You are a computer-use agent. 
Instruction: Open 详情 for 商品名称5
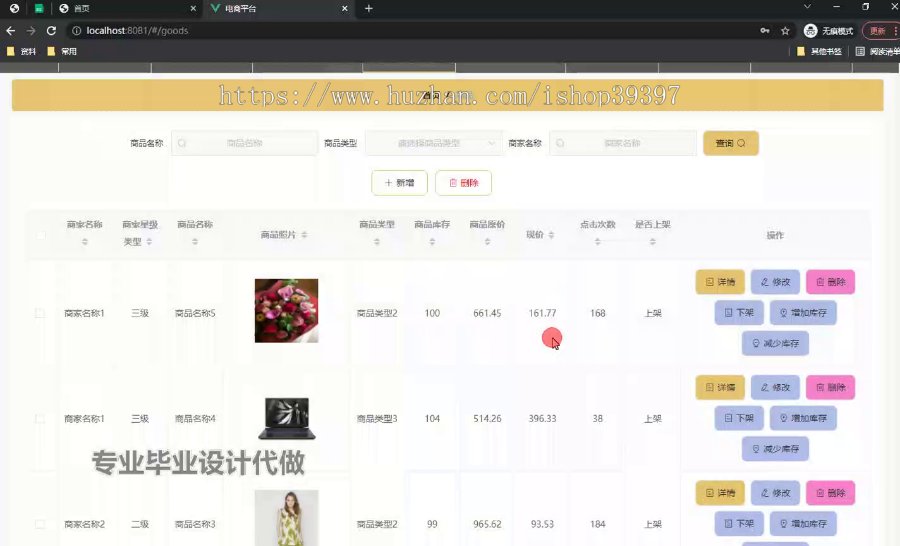(720, 282)
